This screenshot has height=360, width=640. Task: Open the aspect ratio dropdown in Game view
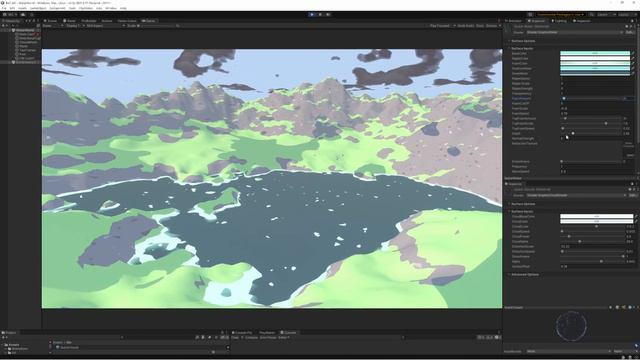click(105, 26)
